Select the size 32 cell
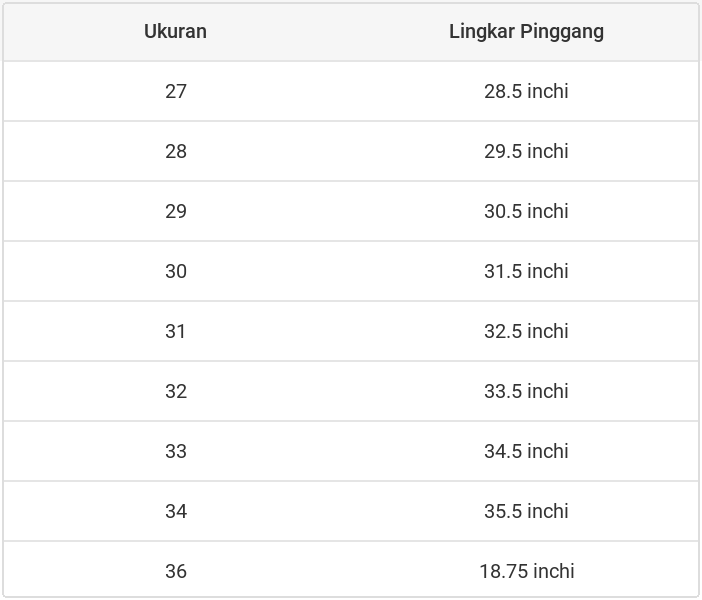702x600 pixels. click(176, 391)
